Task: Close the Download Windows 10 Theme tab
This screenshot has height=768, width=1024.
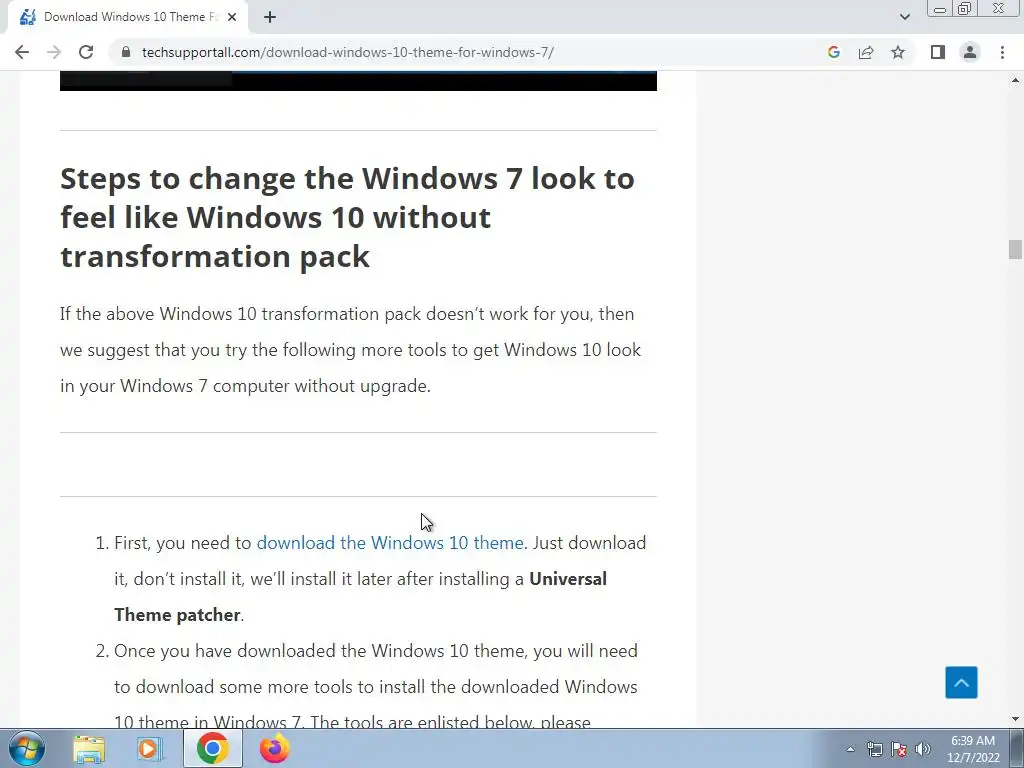Action: pos(232,17)
